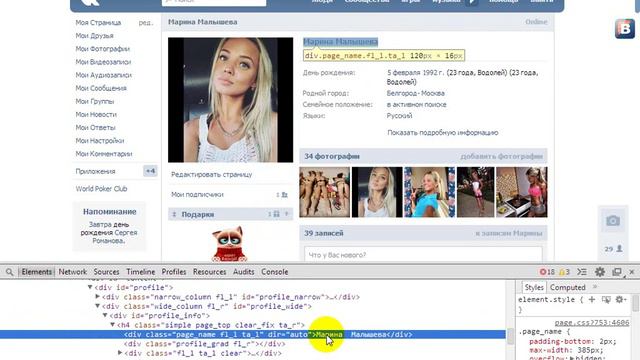Image resolution: width=640 pixels, height=360 pixels.
Task: Open the kitchen photo thumbnail at the right end
Action: click(522, 192)
